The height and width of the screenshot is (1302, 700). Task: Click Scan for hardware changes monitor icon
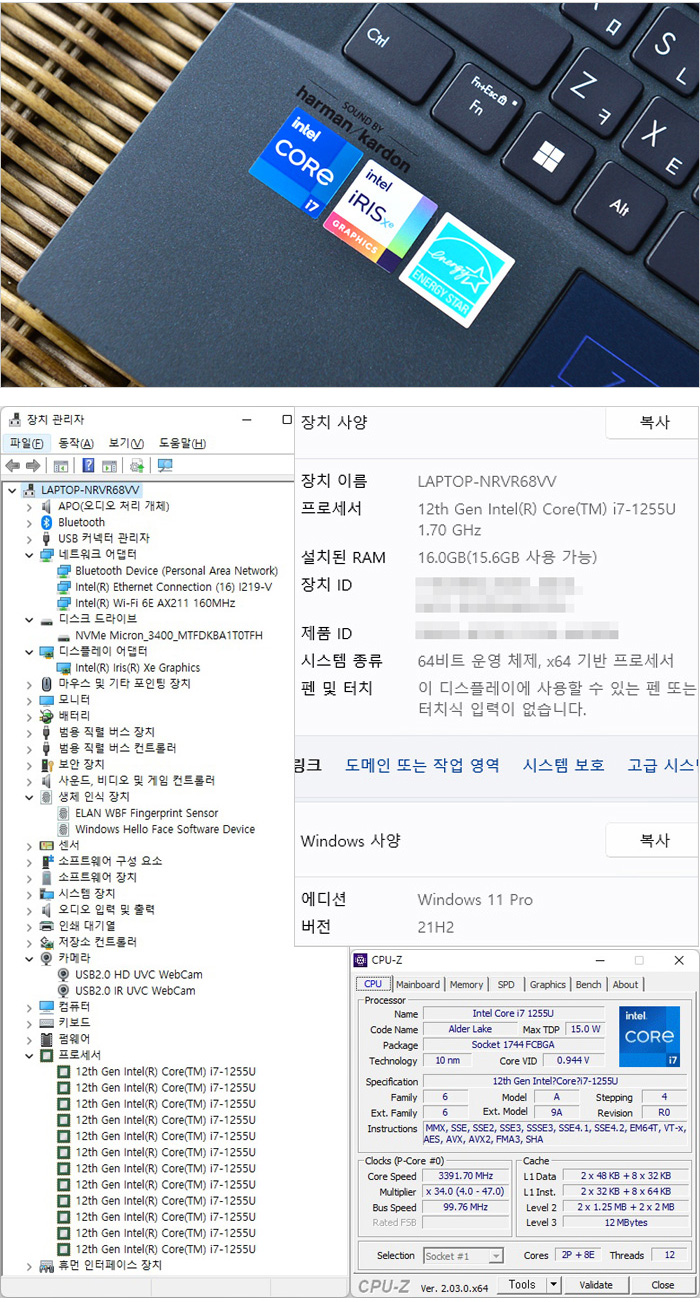coord(165,466)
